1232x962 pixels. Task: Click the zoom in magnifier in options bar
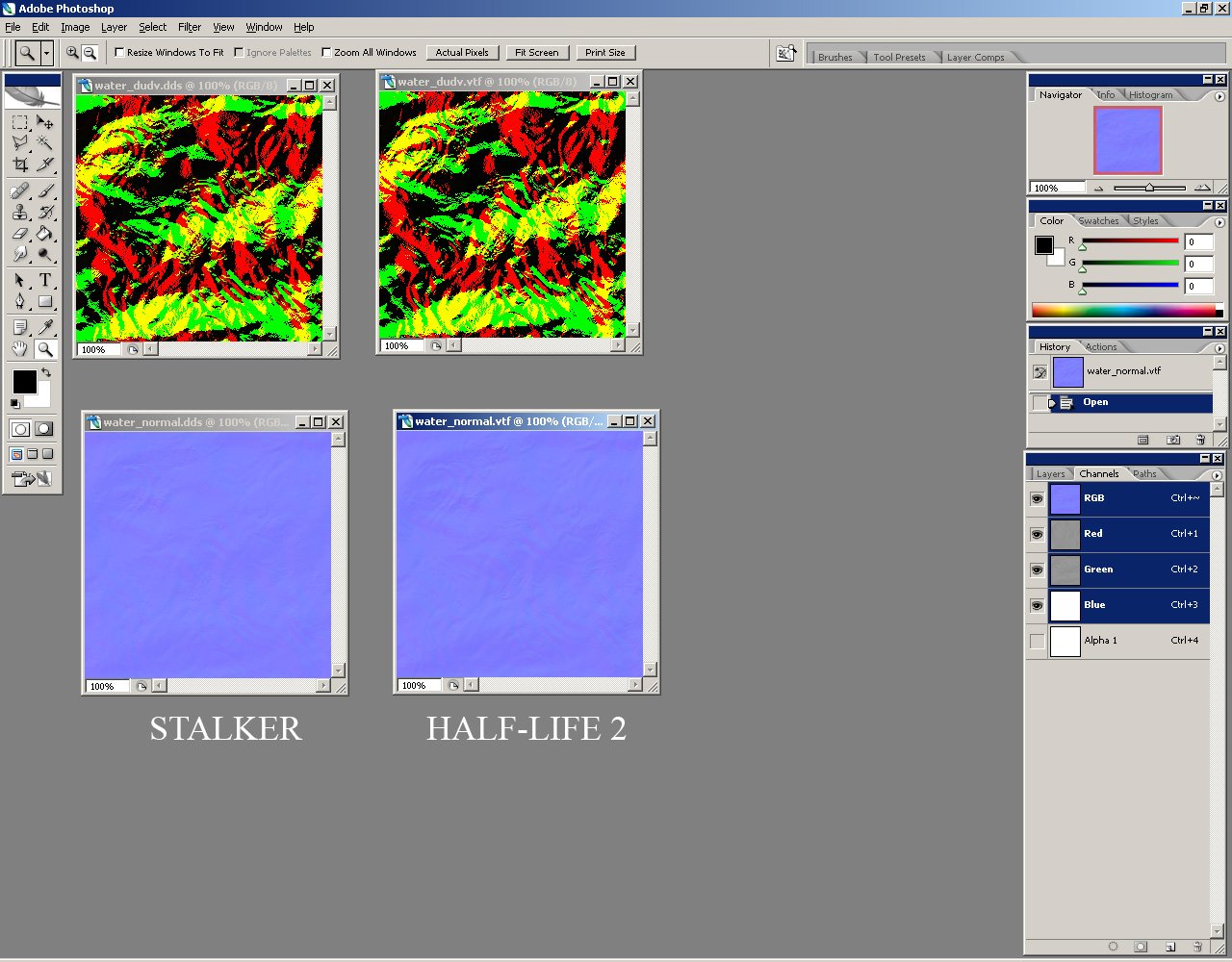(x=72, y=53)
